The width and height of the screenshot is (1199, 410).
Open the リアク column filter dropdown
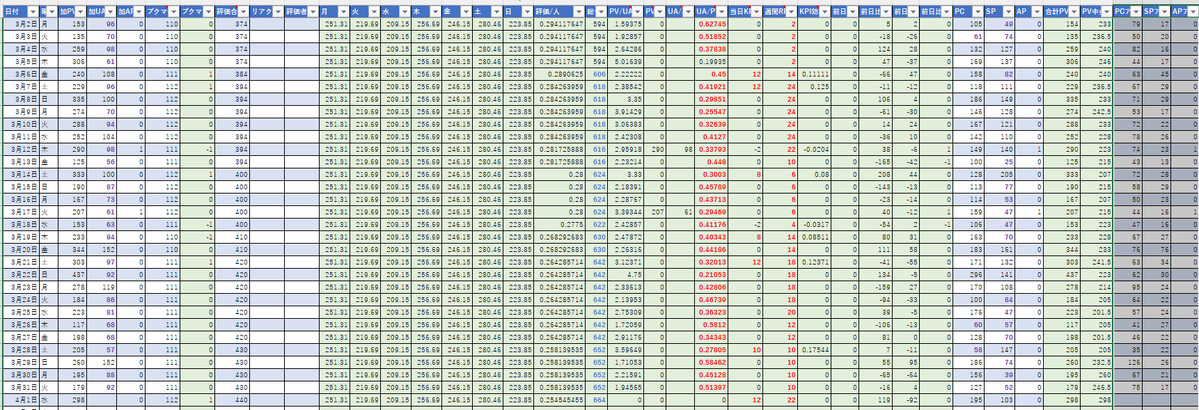pos(278,12)
